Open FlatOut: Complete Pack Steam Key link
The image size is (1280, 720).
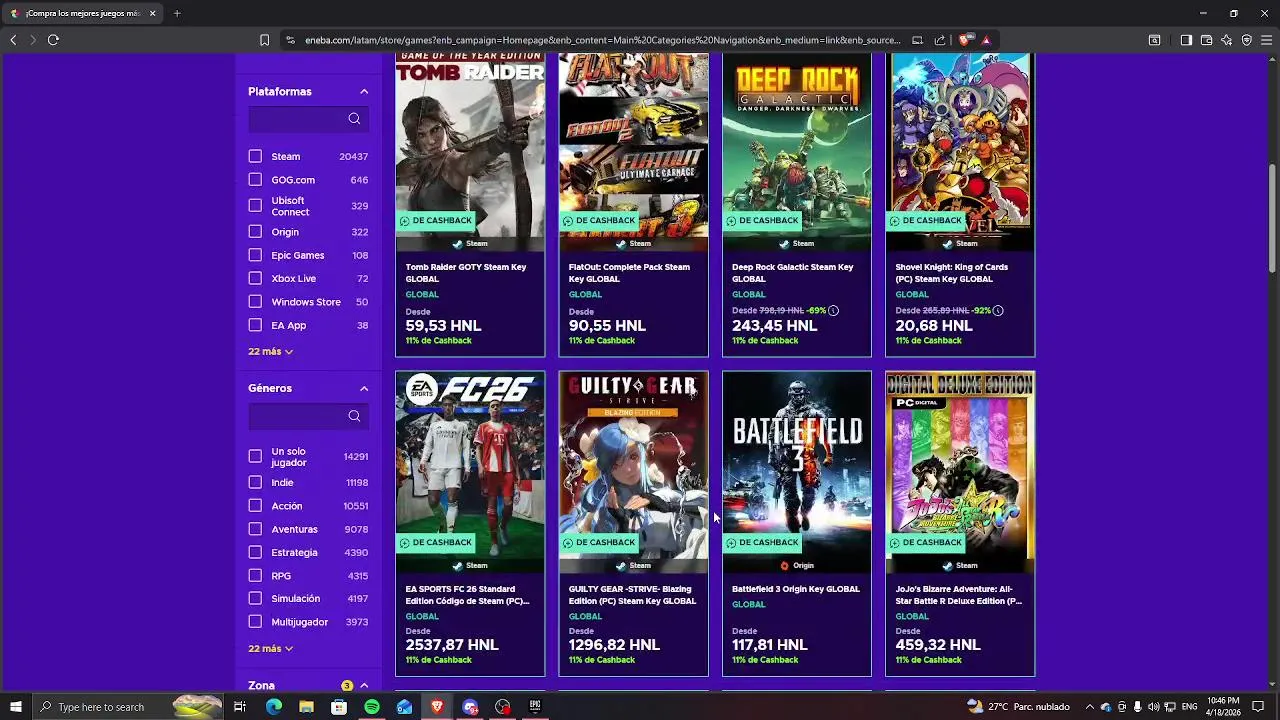coord(629,273)
